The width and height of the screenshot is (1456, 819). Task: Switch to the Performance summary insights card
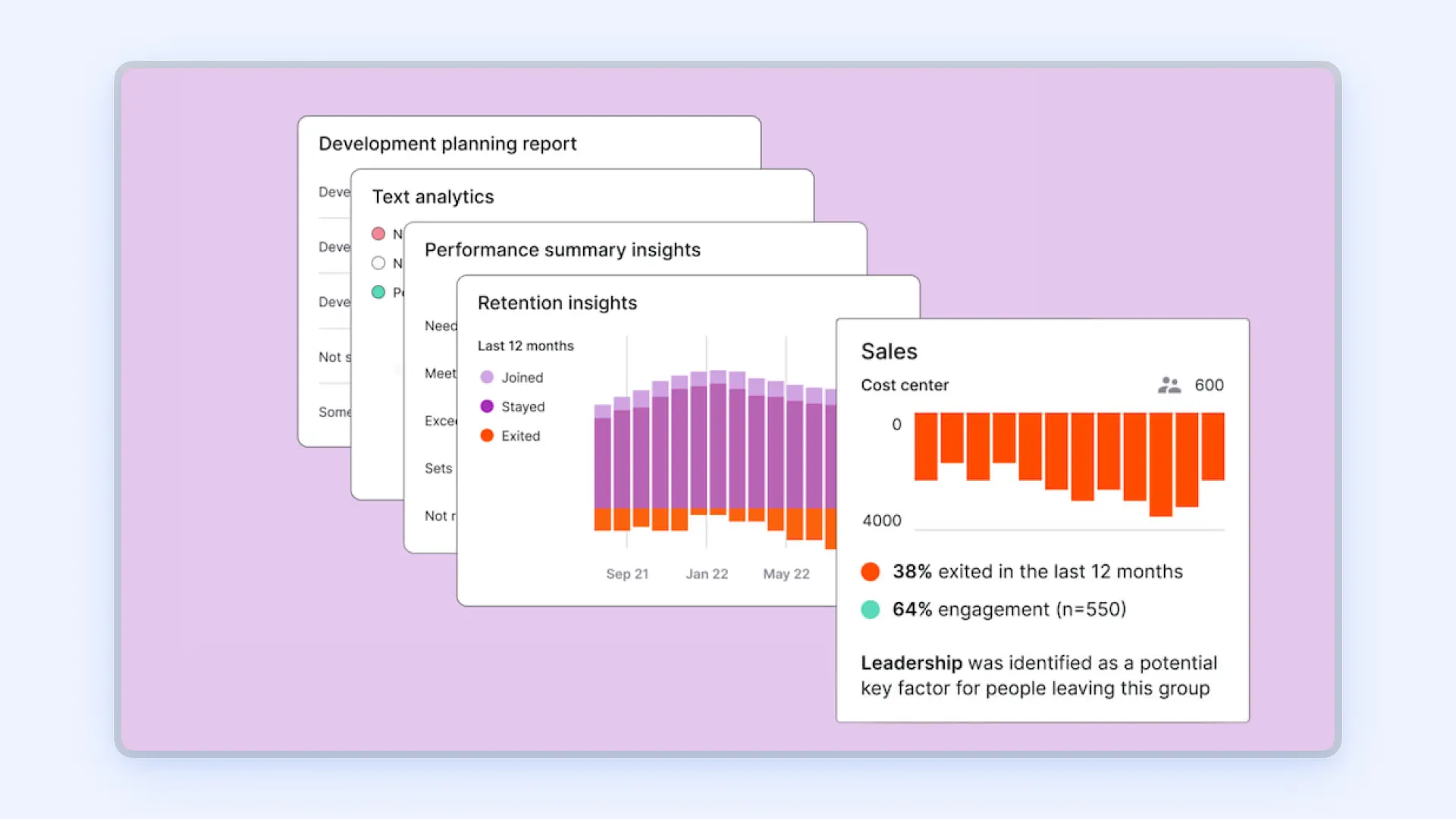562,249
